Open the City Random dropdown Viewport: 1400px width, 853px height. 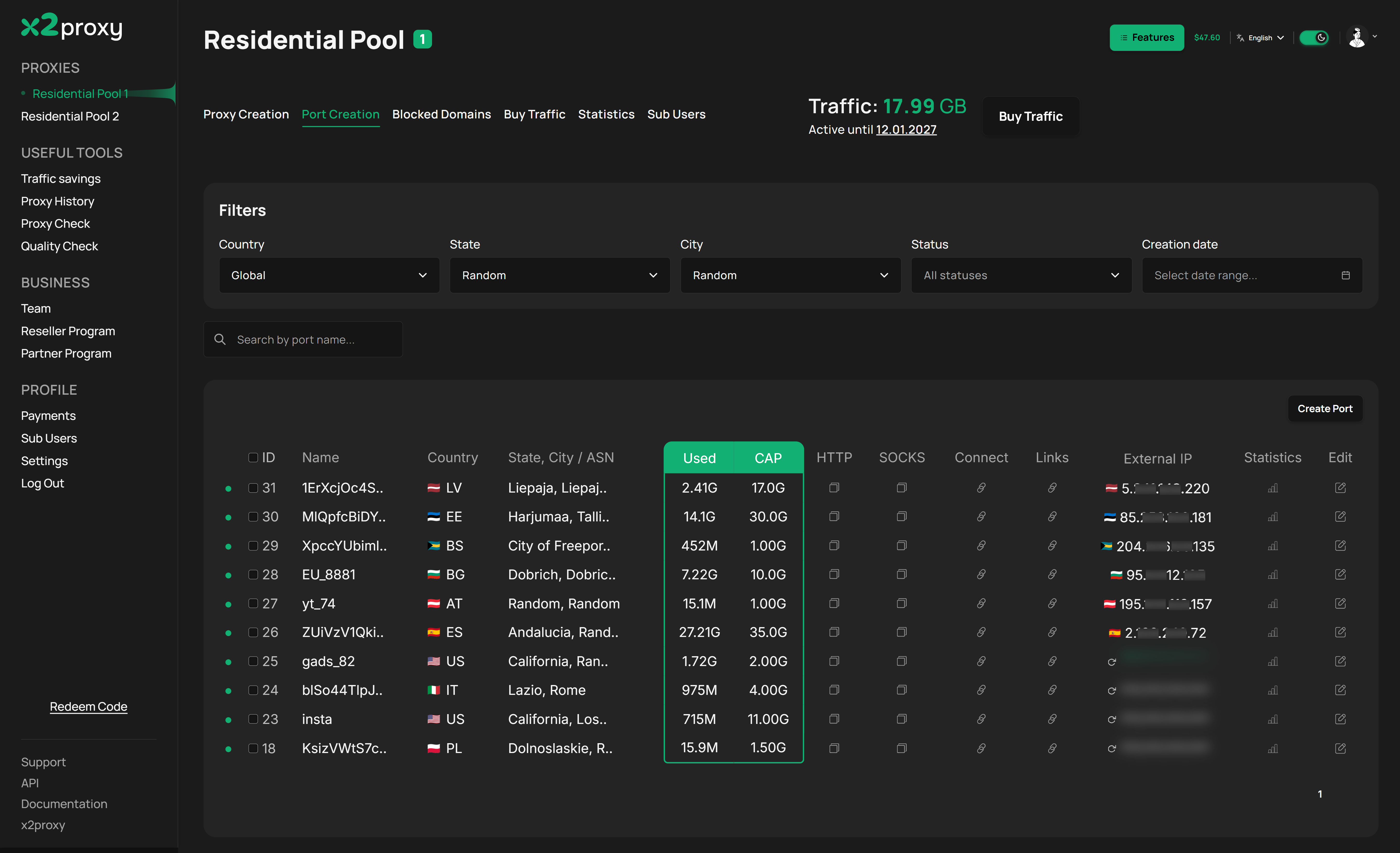(x=791, y=275)
